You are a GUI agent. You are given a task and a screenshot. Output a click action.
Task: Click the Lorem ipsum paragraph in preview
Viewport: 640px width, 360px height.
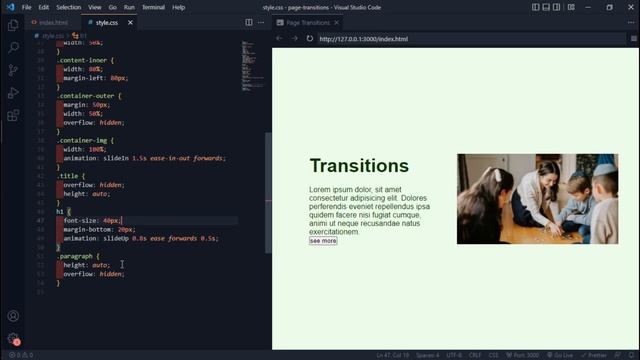(x=369, y=211)
